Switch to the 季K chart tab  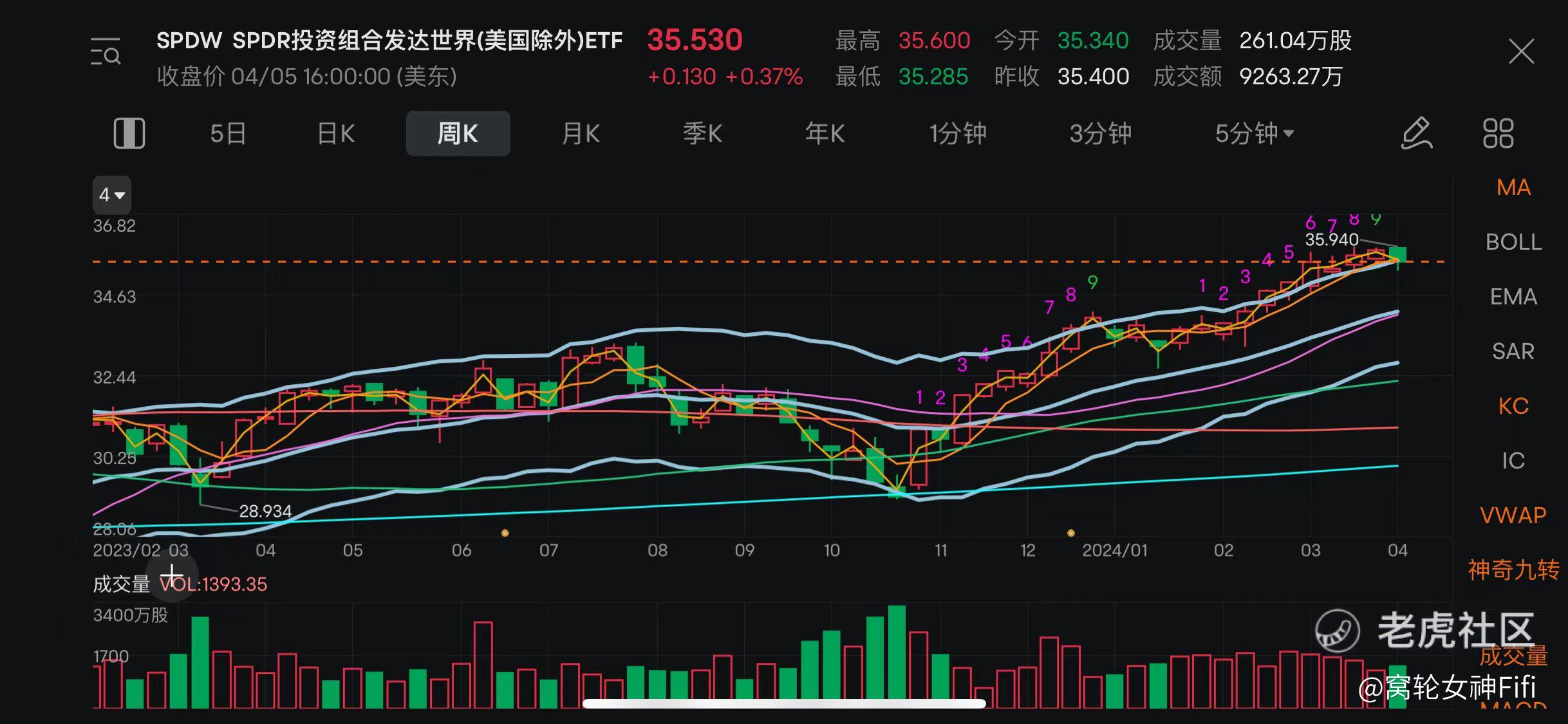(x=702, y=134)
